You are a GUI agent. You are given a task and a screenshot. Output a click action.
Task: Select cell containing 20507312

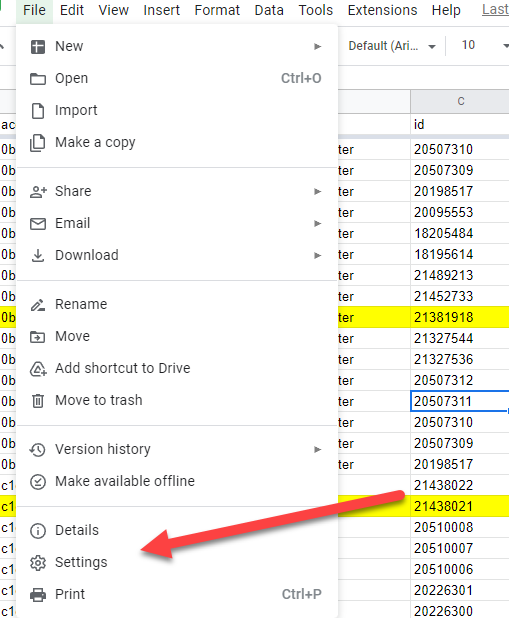[460, 380]
